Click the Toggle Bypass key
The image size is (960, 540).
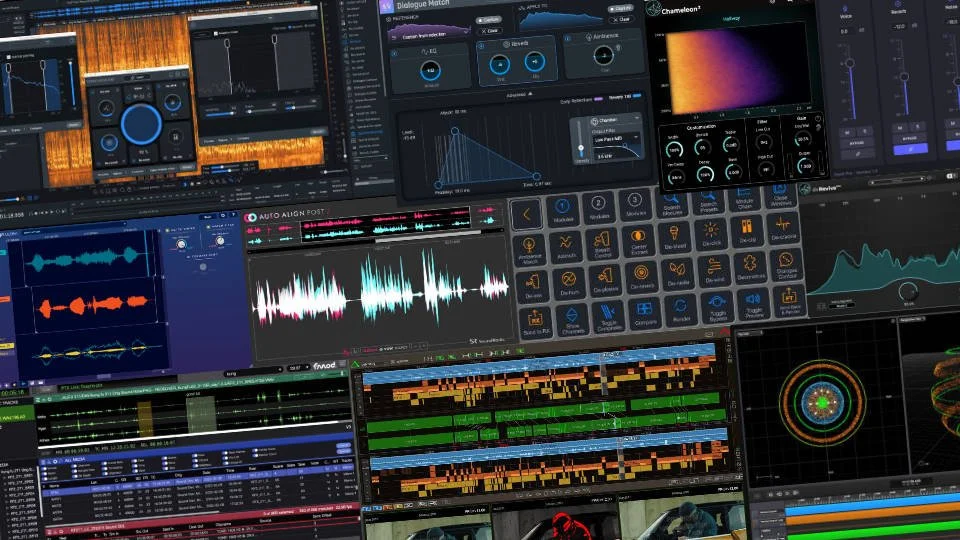point(717,306)
